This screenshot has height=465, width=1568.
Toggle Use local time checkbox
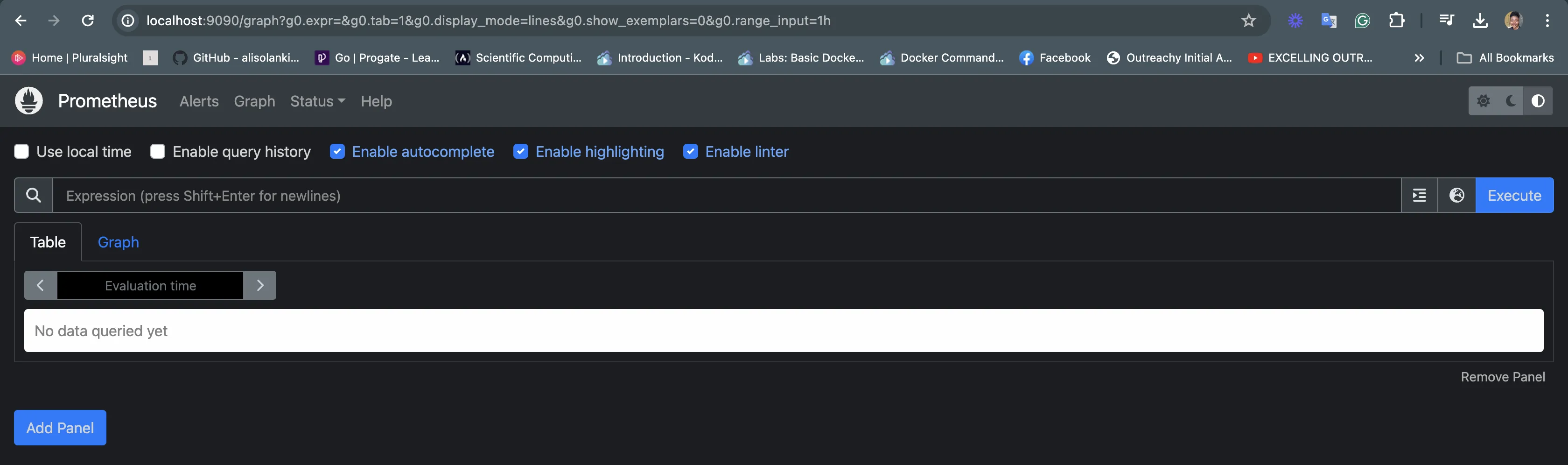tap(21, 152)
